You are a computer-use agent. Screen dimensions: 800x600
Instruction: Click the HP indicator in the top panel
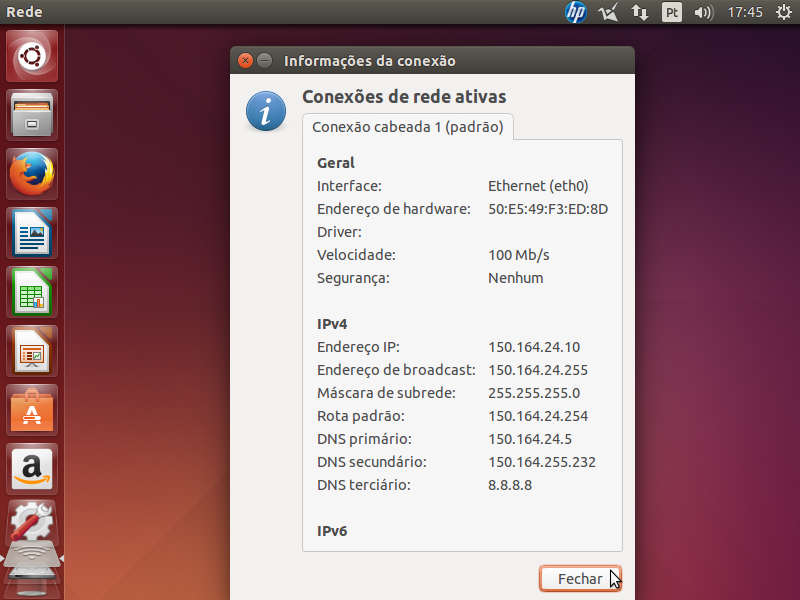point(576,12)
